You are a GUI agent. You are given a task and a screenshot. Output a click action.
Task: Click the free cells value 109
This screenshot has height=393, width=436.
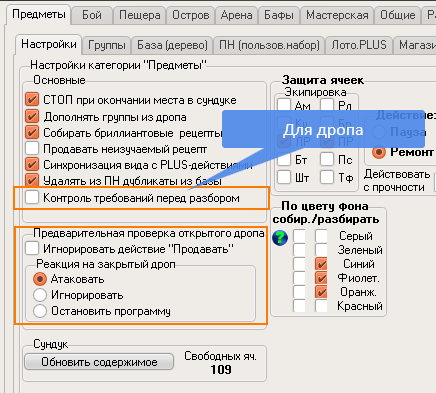221,370
